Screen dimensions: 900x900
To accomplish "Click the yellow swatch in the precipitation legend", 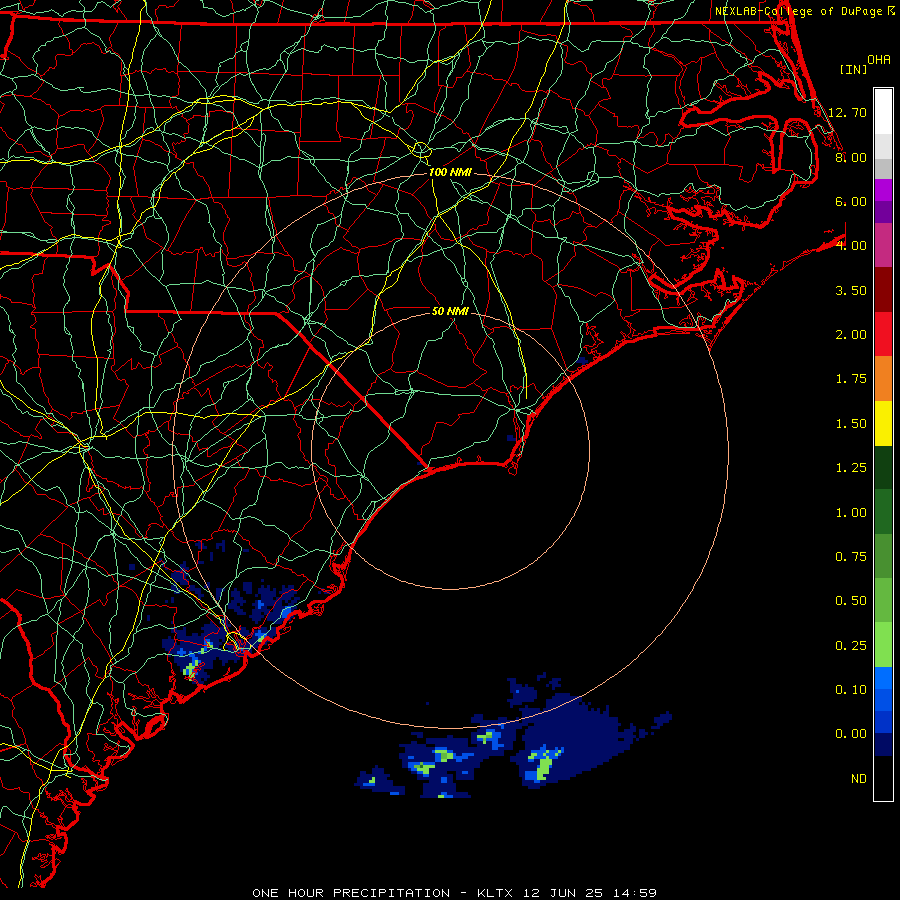I will click(x=883, y=424).
